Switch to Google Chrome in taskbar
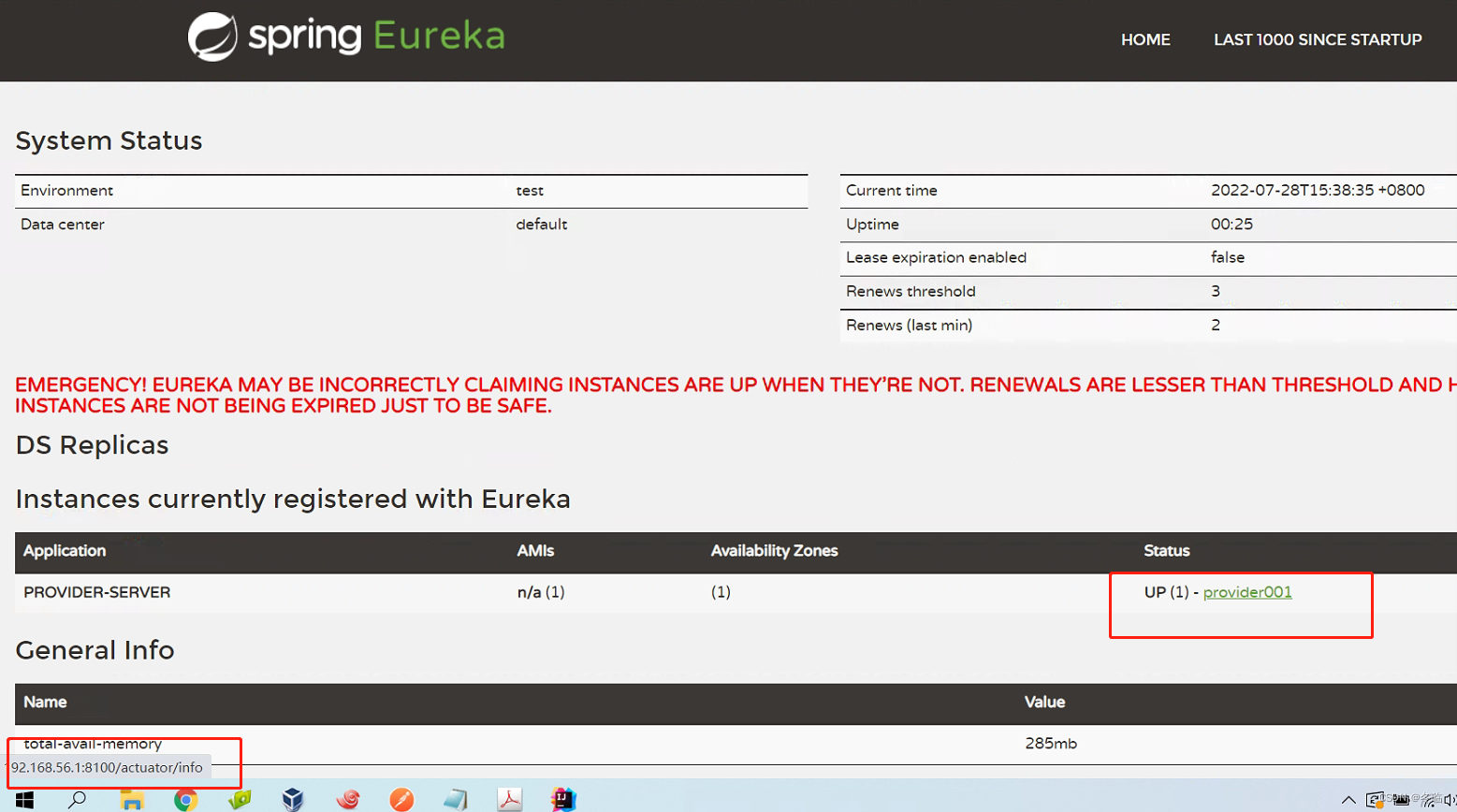Screen dimensions: 1457x812 coord(185,799)
